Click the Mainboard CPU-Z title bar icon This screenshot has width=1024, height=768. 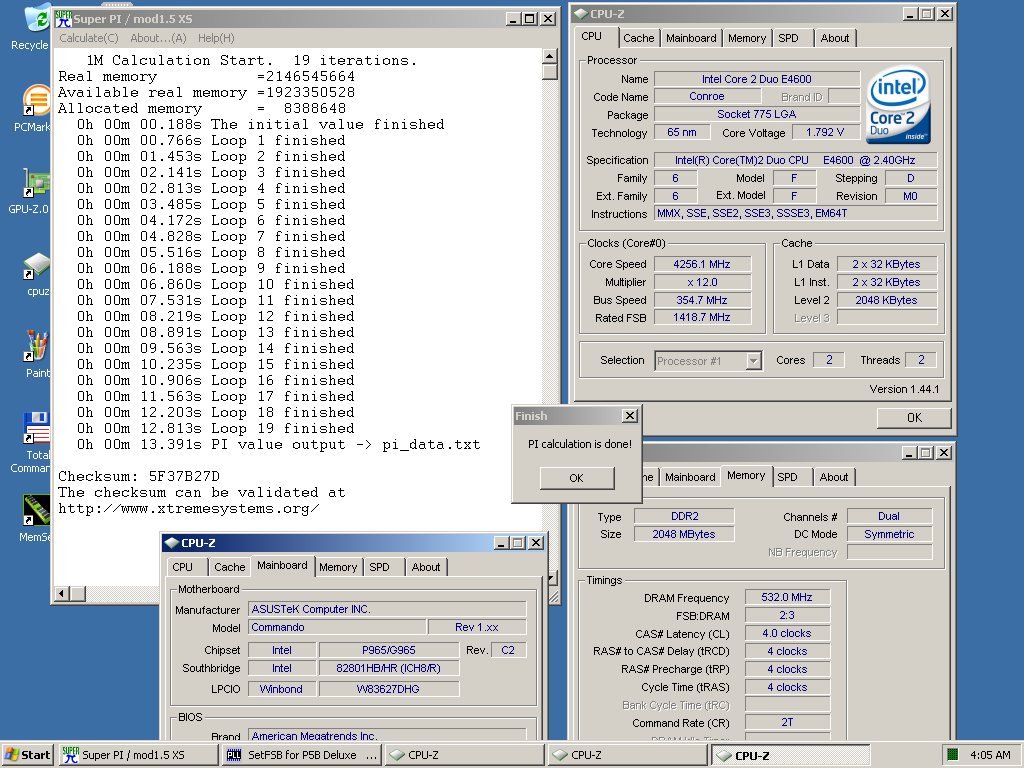pos(172,543)
